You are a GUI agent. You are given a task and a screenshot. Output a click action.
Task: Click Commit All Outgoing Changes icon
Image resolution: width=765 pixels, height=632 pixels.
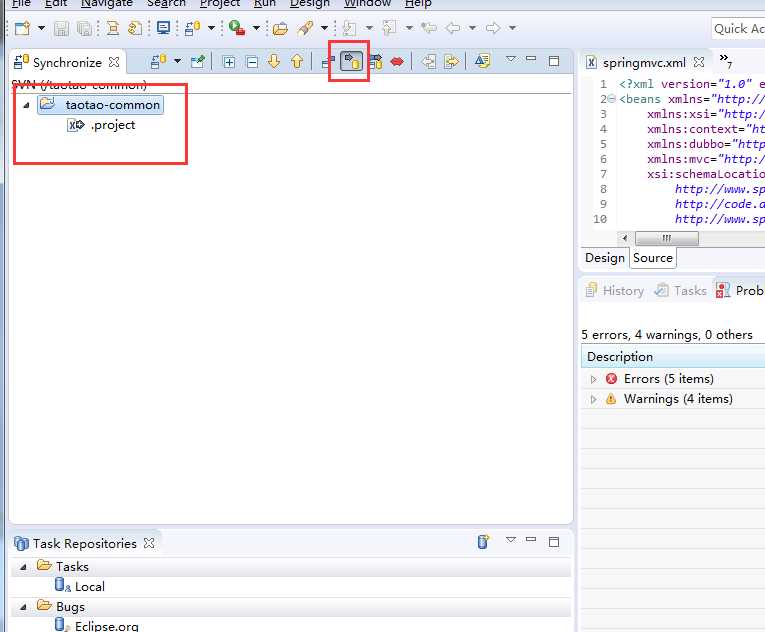(452, 61)
